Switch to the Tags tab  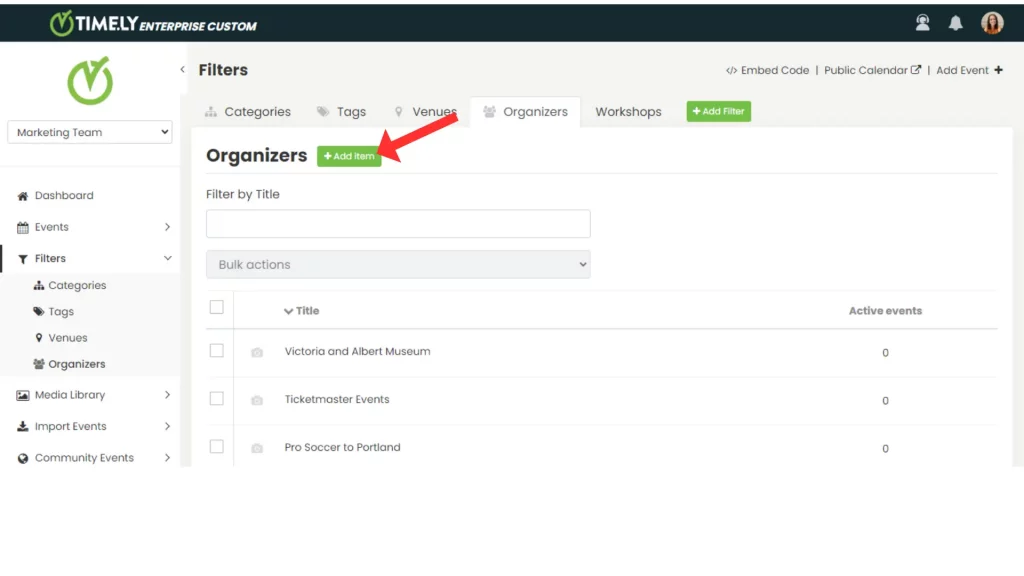click(x=341, y=112)
